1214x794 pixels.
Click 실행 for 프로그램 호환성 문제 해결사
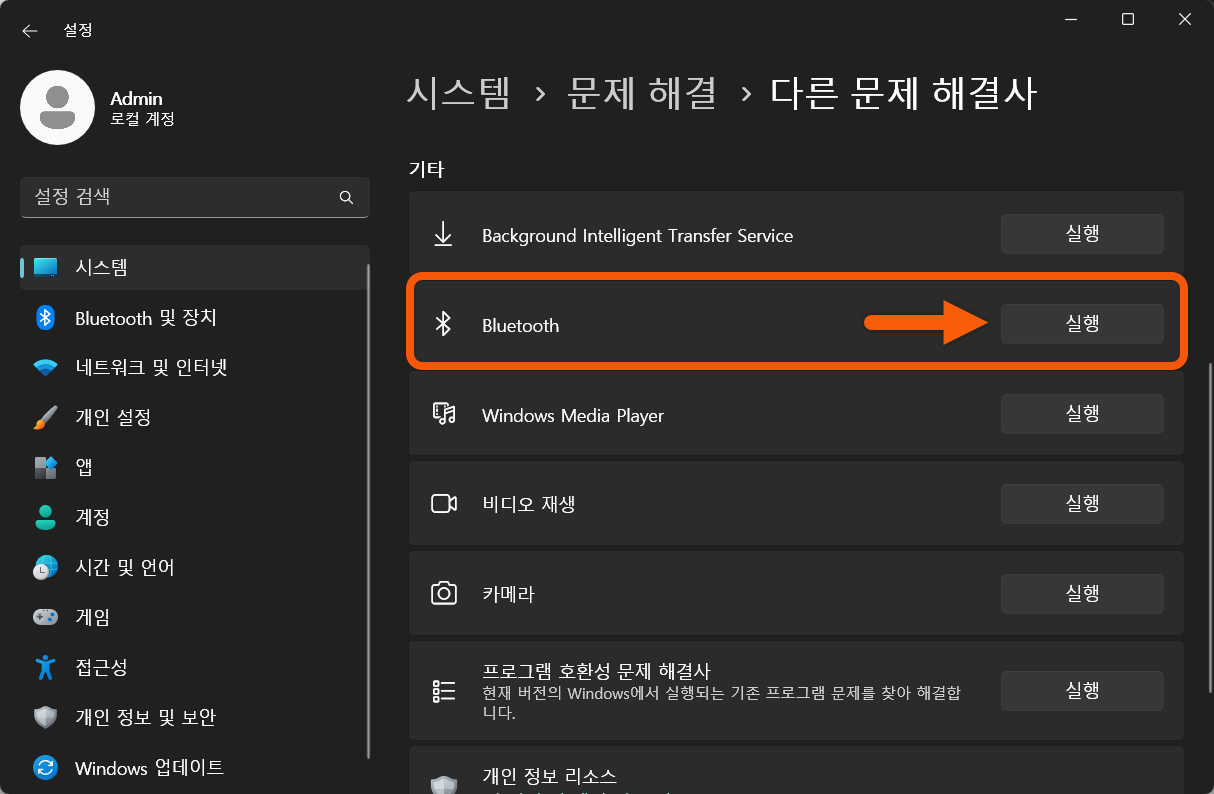[x=1082, y=691]
